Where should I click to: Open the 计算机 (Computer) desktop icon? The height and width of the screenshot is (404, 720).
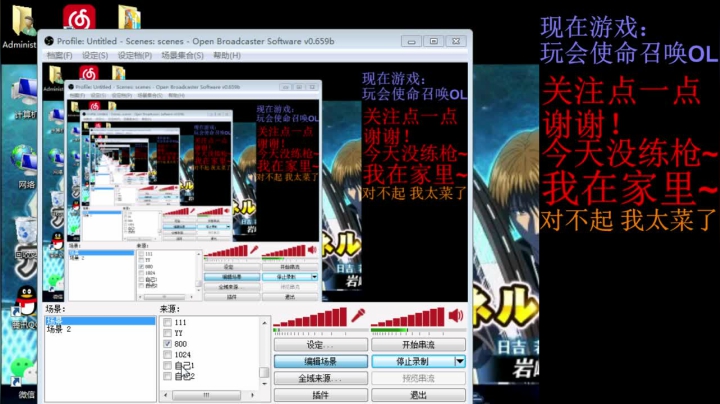click(x=23, y=94)
